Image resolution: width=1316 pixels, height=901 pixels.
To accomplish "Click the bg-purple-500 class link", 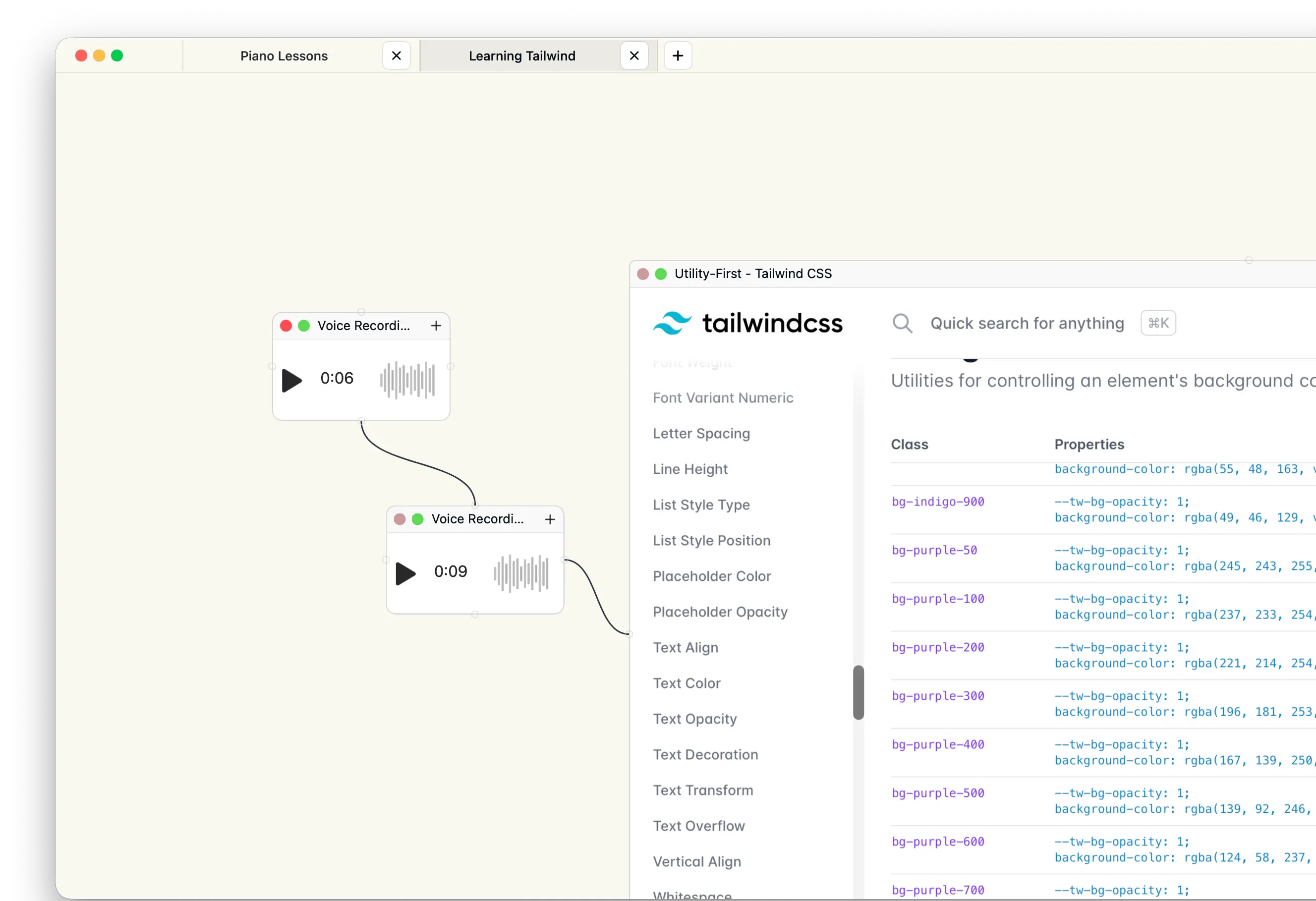I will (938, 793).
